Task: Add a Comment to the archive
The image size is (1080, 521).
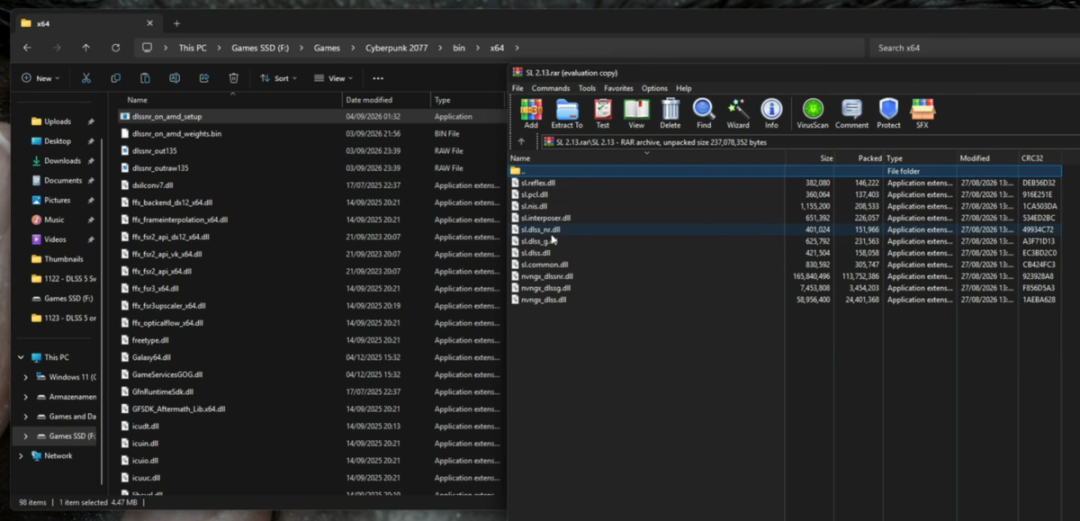Action: pos(852,114)
